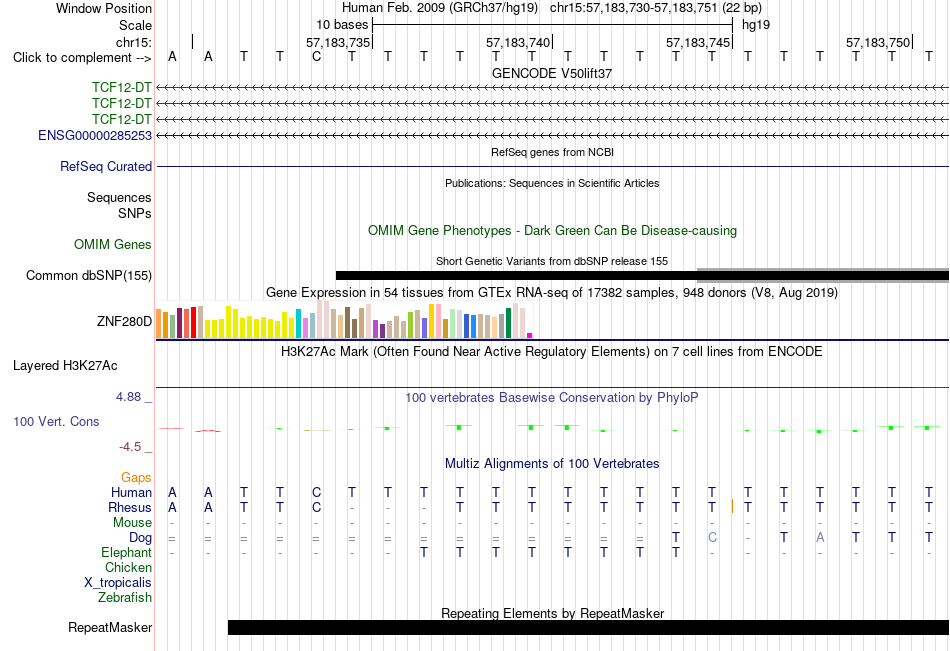Click the Sequences track label
The width and height of the screenshot is (950, 651).
point(119,198)
